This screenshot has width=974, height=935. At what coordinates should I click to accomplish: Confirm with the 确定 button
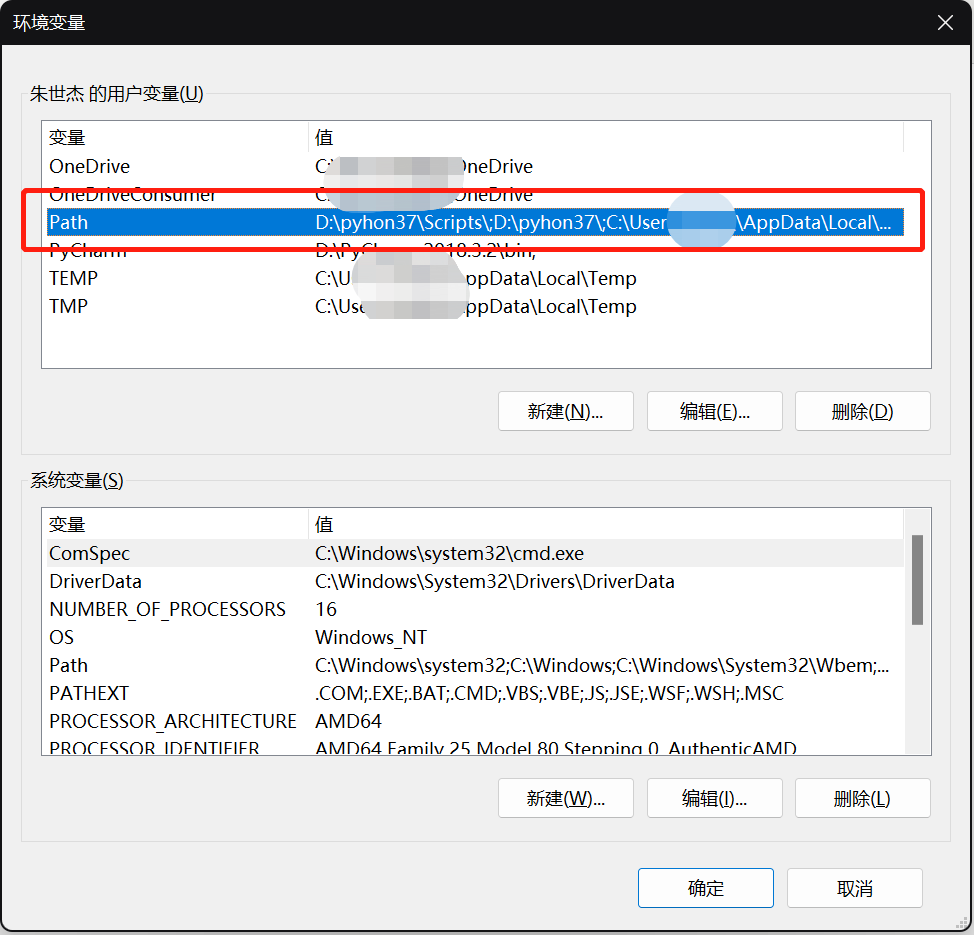706,888
